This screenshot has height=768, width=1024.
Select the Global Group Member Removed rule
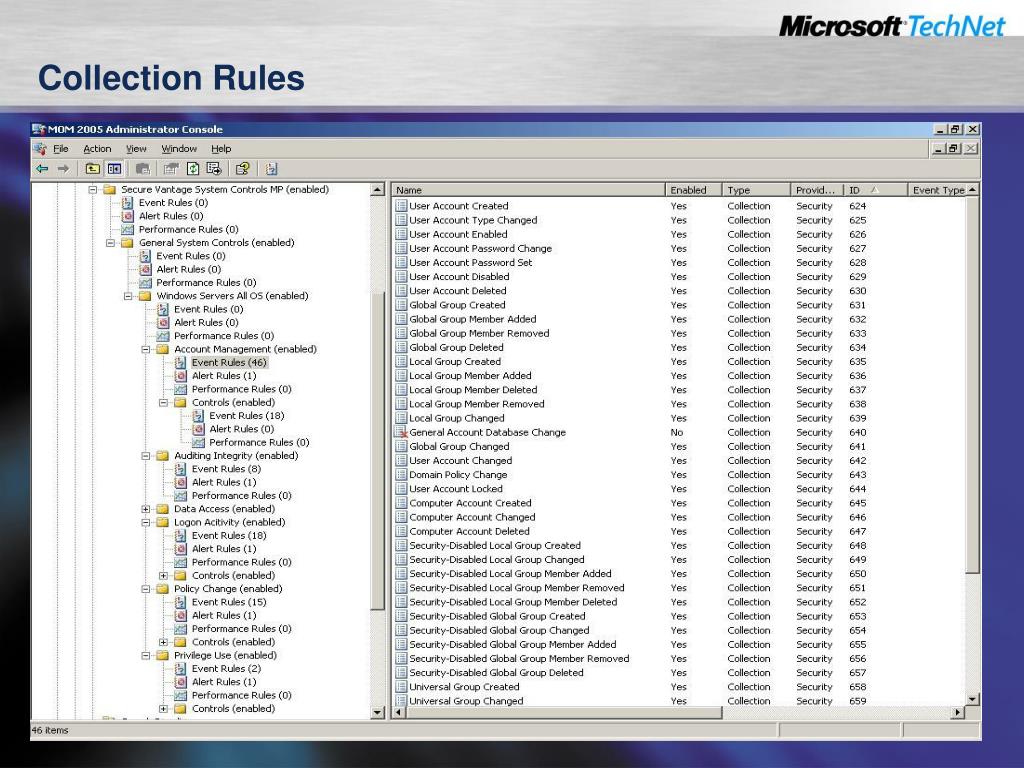pyautogui.click(x=479, y=333)
